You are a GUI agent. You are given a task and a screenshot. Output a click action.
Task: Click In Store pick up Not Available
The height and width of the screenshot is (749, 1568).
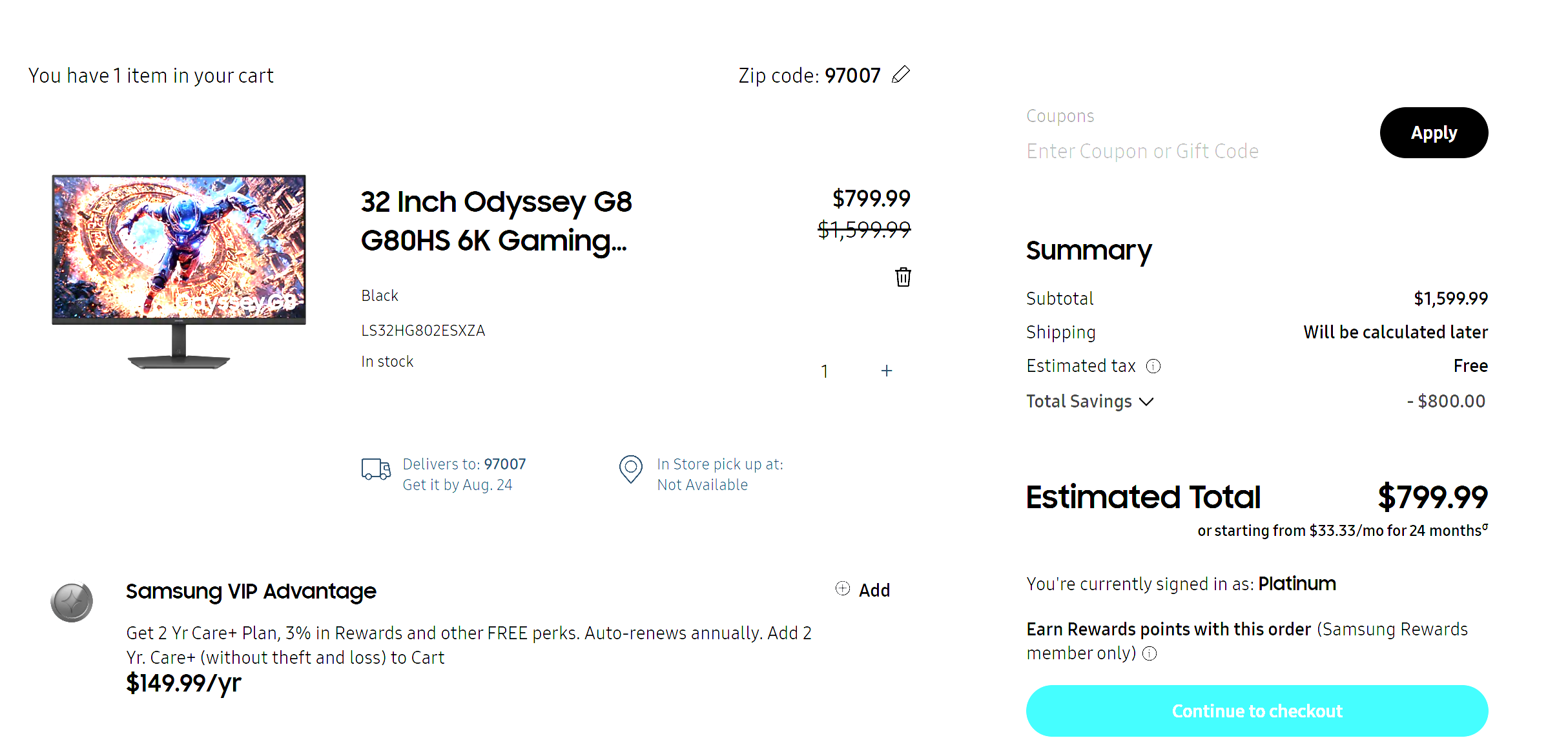tap(720, 474)
